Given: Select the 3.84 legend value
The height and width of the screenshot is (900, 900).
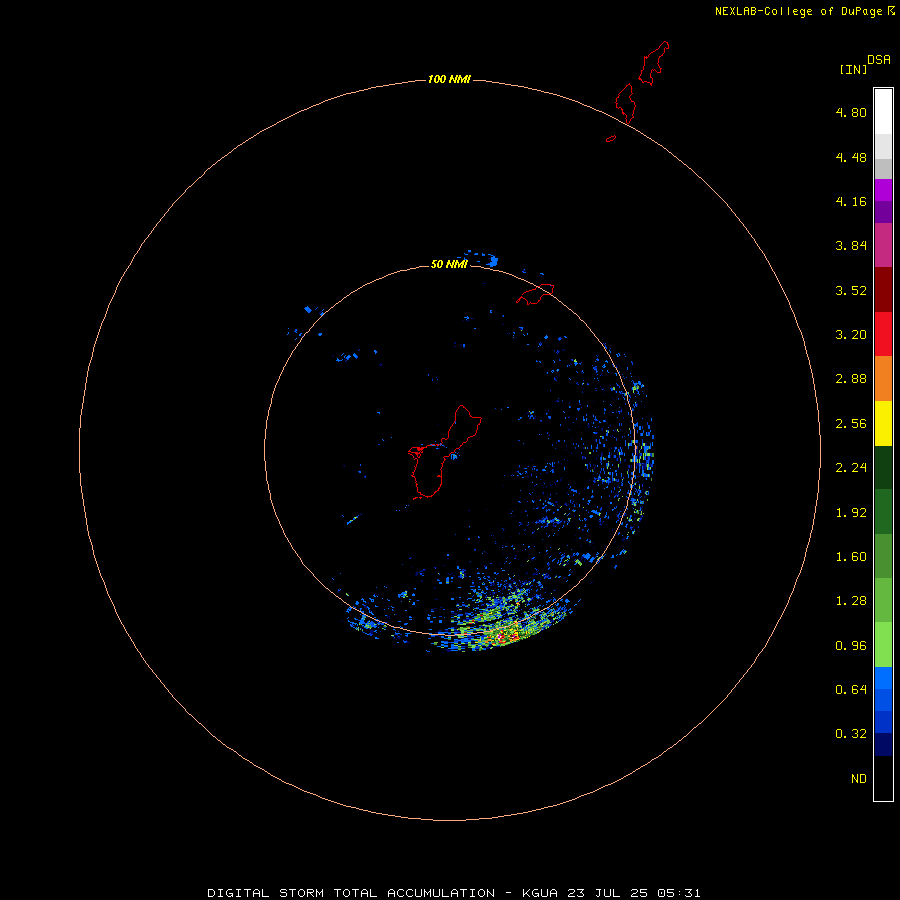Looking at the screenshot, I should point(851,246).
